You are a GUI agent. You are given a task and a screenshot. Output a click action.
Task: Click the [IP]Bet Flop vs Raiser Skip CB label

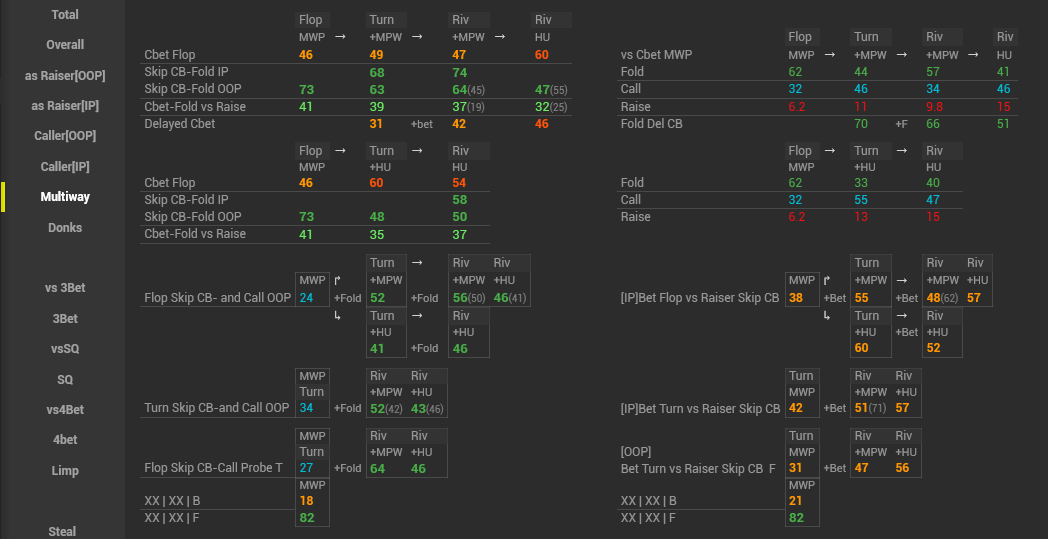click(x=699, y=298)
